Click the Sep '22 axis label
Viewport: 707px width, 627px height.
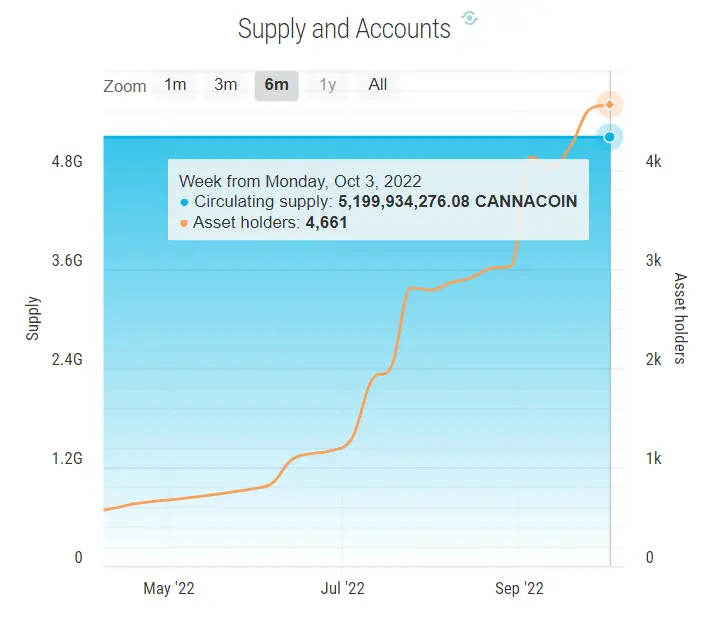(519, 588)
